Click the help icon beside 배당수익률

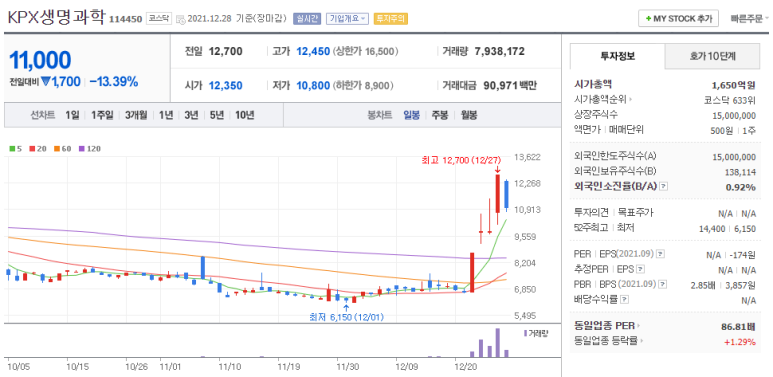[x=625, y=299]
